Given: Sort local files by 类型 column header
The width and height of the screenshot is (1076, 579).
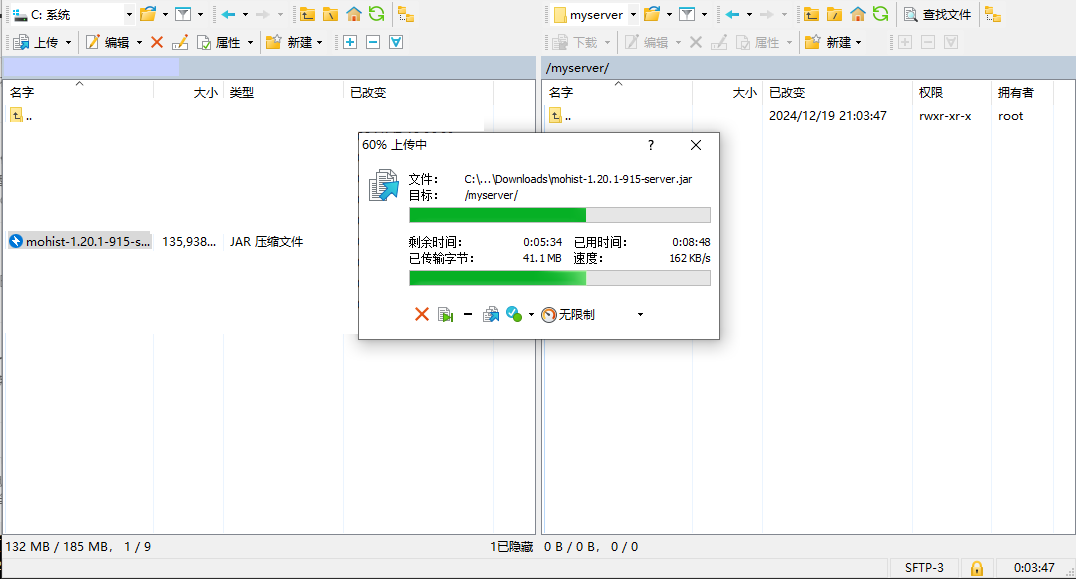Looking at the screenshot, I should (242, 92).
